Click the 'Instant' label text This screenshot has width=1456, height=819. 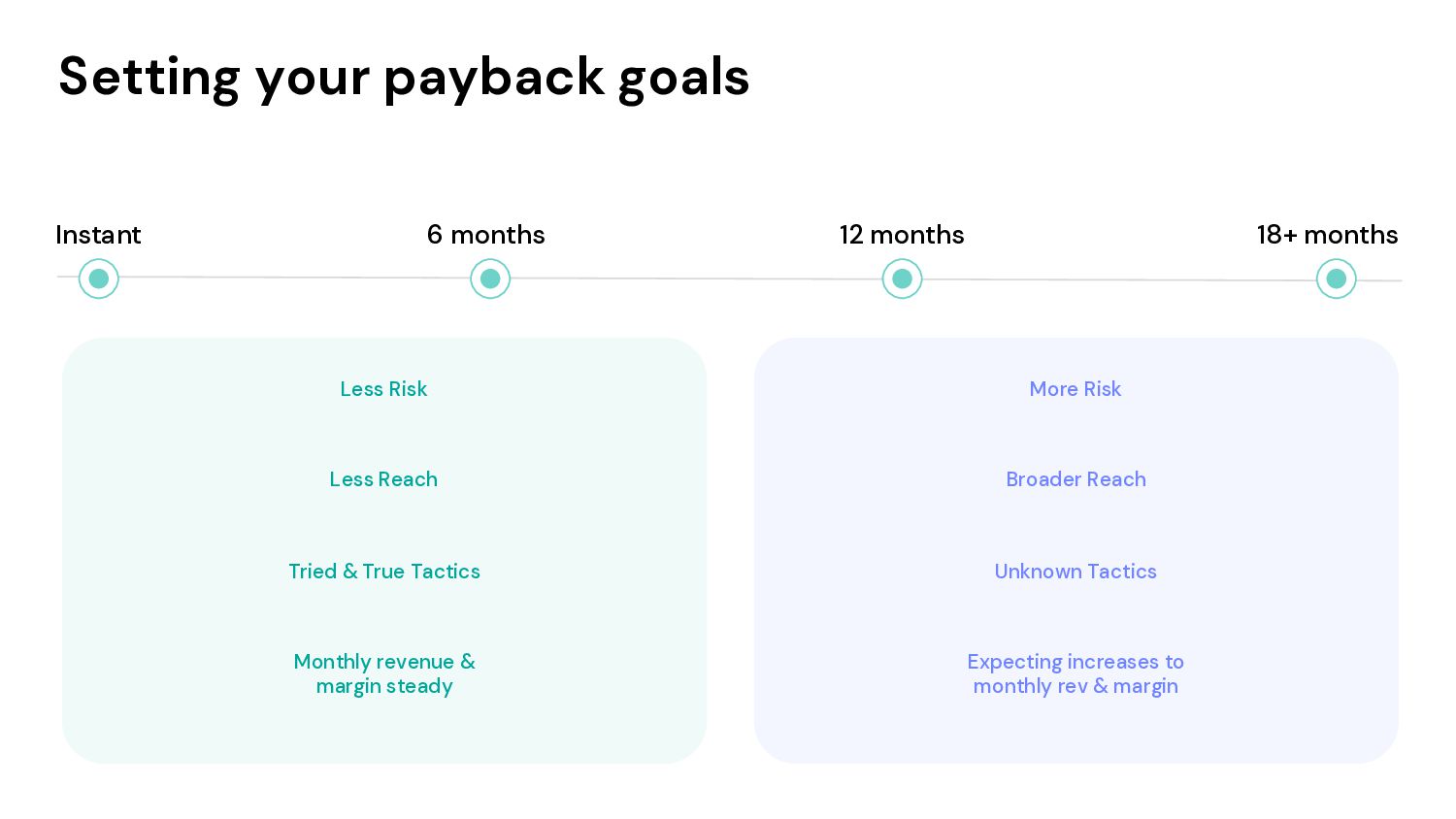(98, 235)
